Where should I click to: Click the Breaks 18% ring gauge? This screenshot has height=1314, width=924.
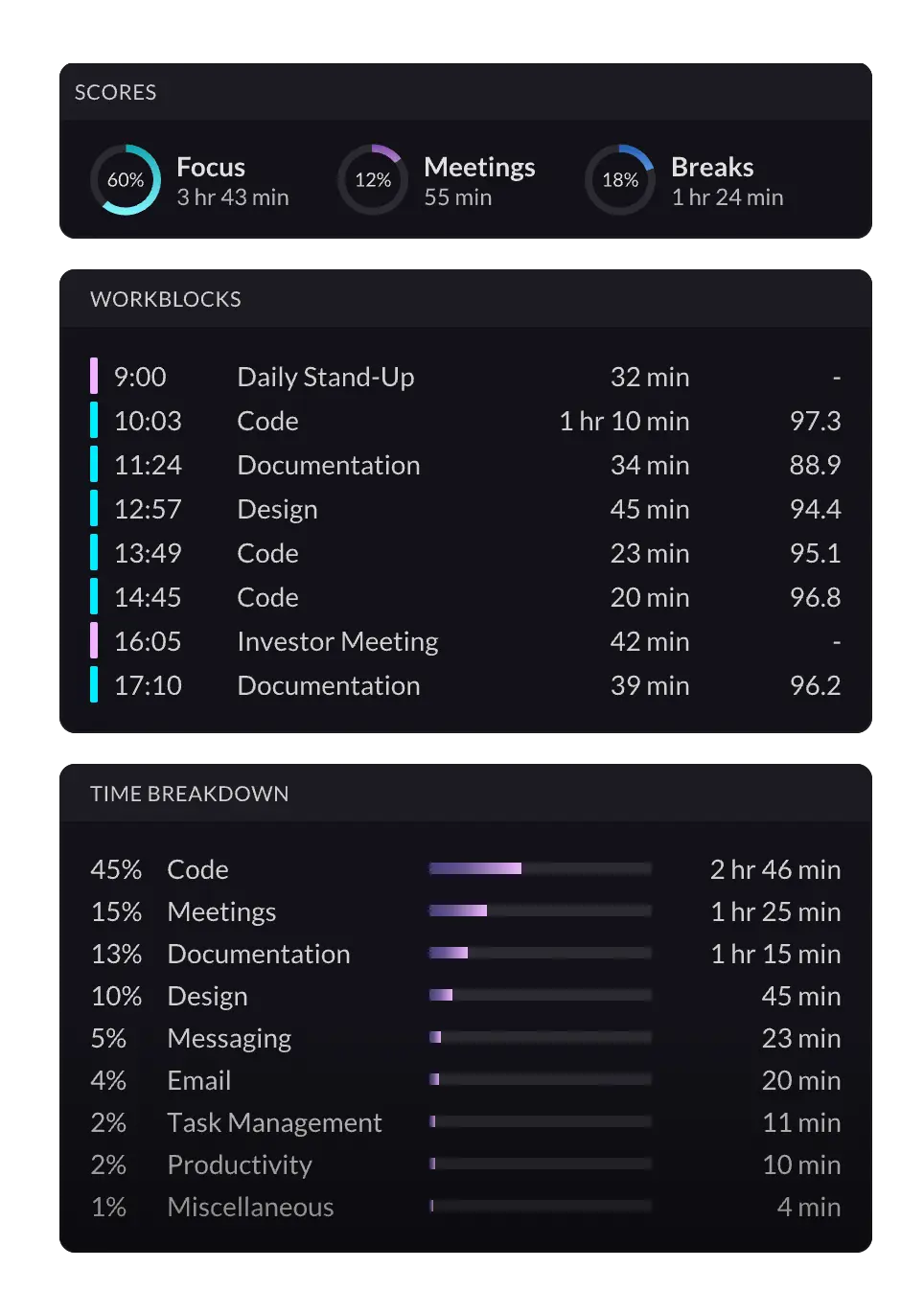click(620, 180)
